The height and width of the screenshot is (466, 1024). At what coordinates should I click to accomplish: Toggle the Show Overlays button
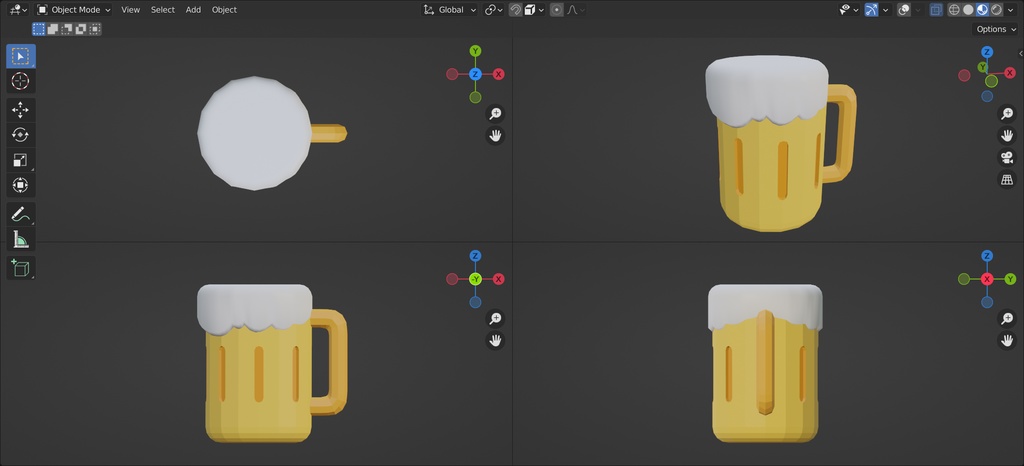coord(904,10)
